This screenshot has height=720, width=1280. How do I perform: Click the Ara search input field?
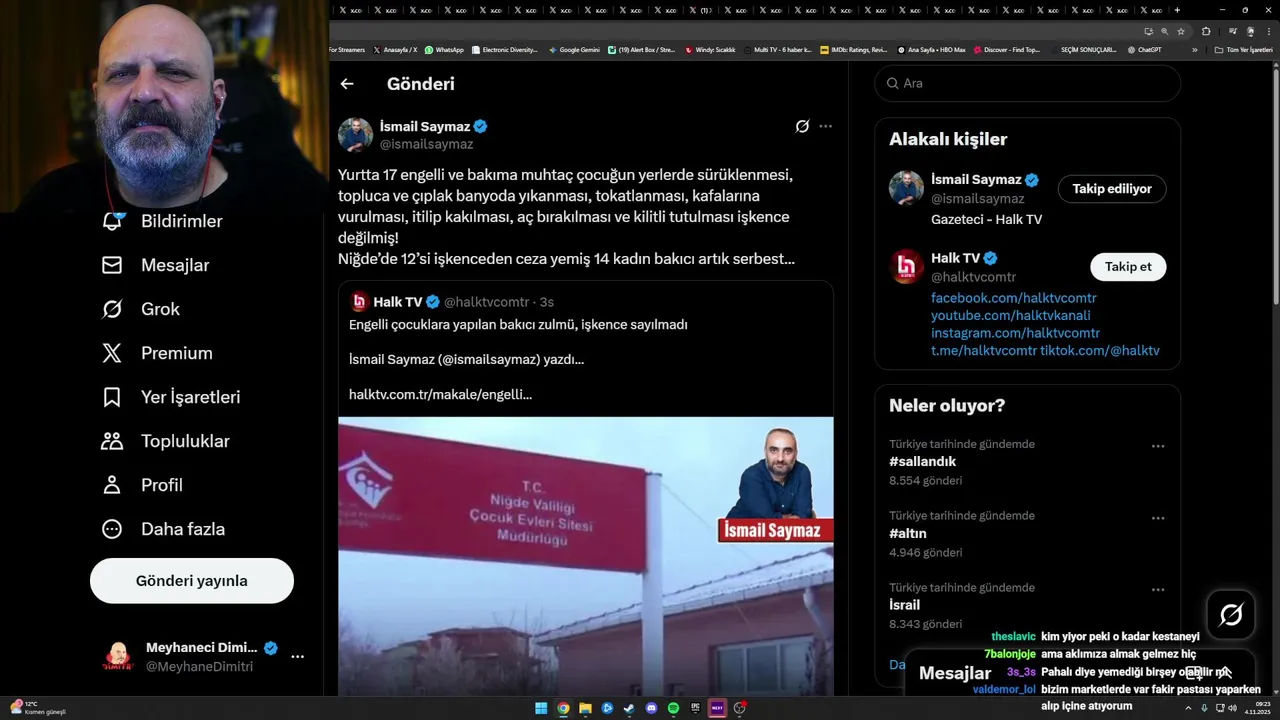coord(1028,83)
